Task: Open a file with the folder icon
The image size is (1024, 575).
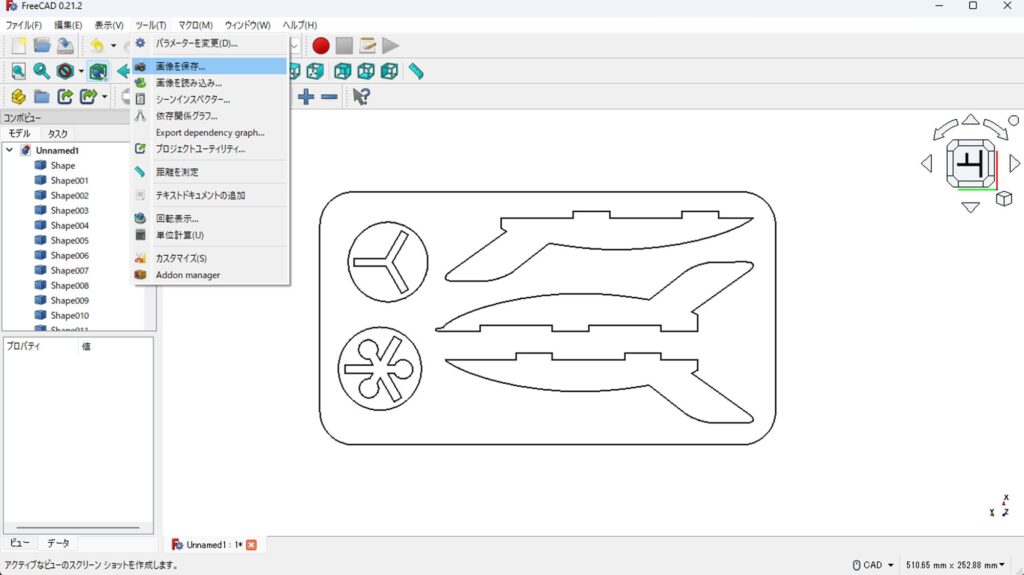Action: (x=42, y=45)
